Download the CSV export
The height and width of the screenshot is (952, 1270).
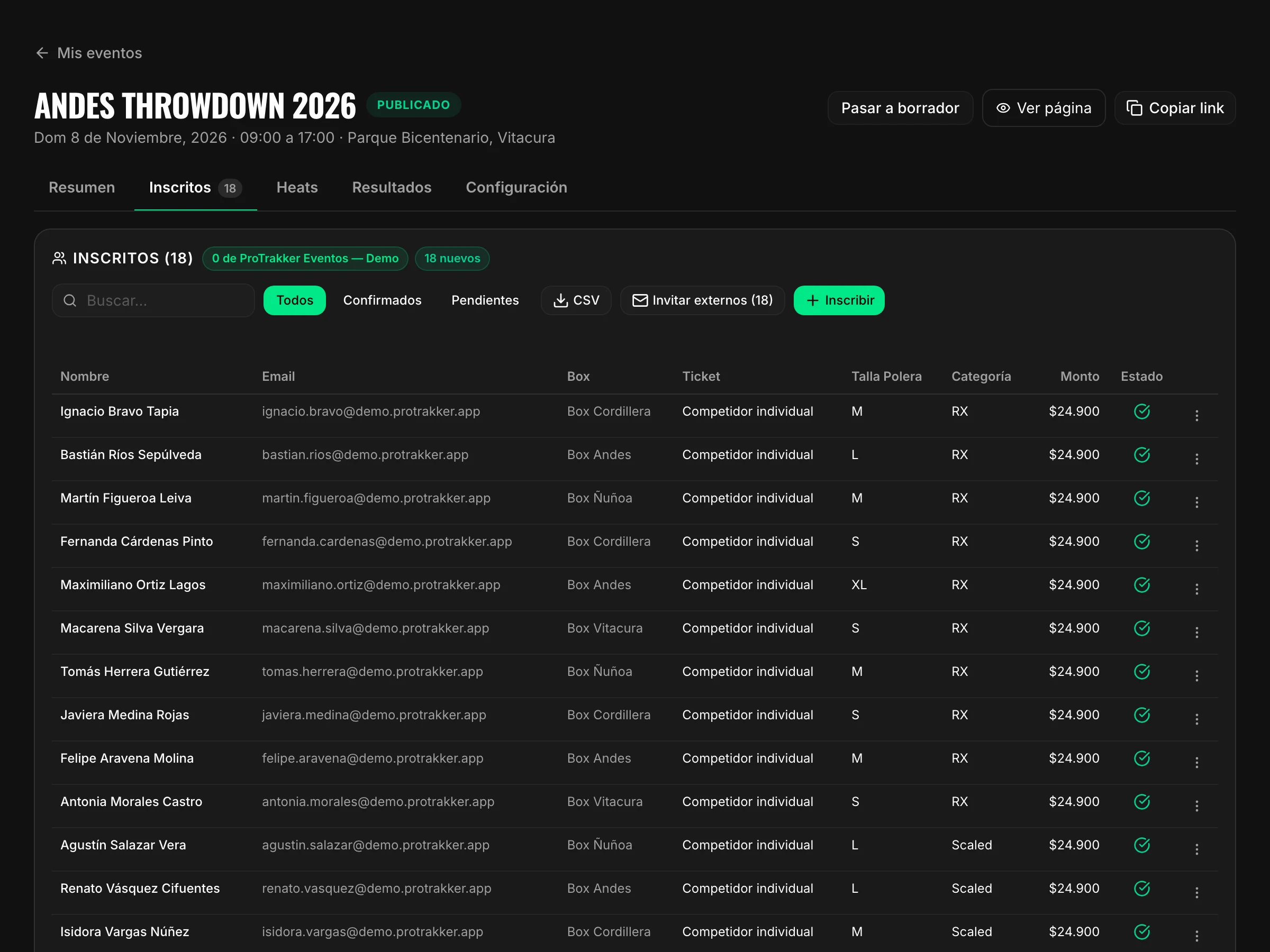pyautogui.click(x=576, y=300)
